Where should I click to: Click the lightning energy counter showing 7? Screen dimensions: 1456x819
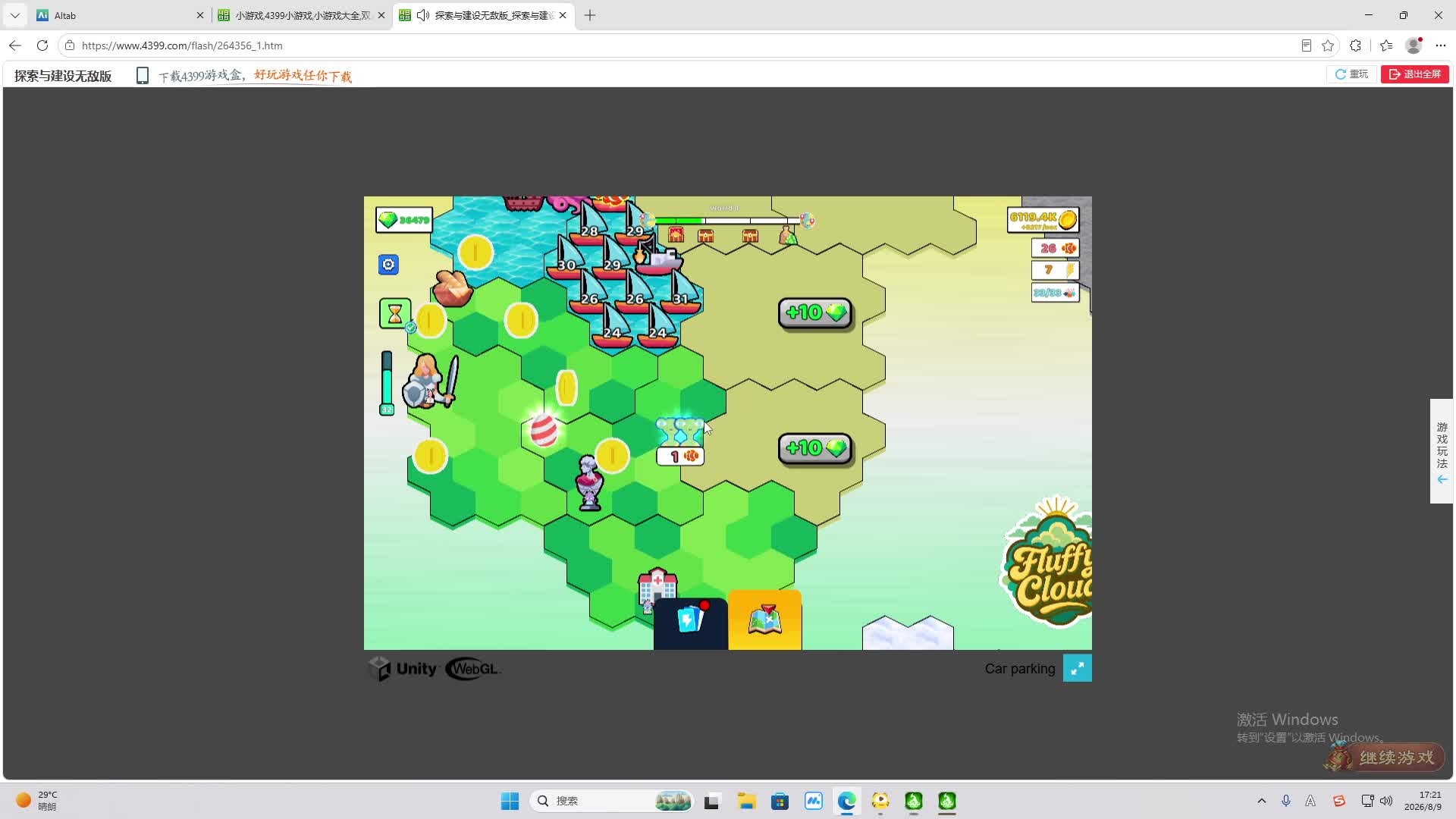pyautogui.click(x=1056, y=270)
